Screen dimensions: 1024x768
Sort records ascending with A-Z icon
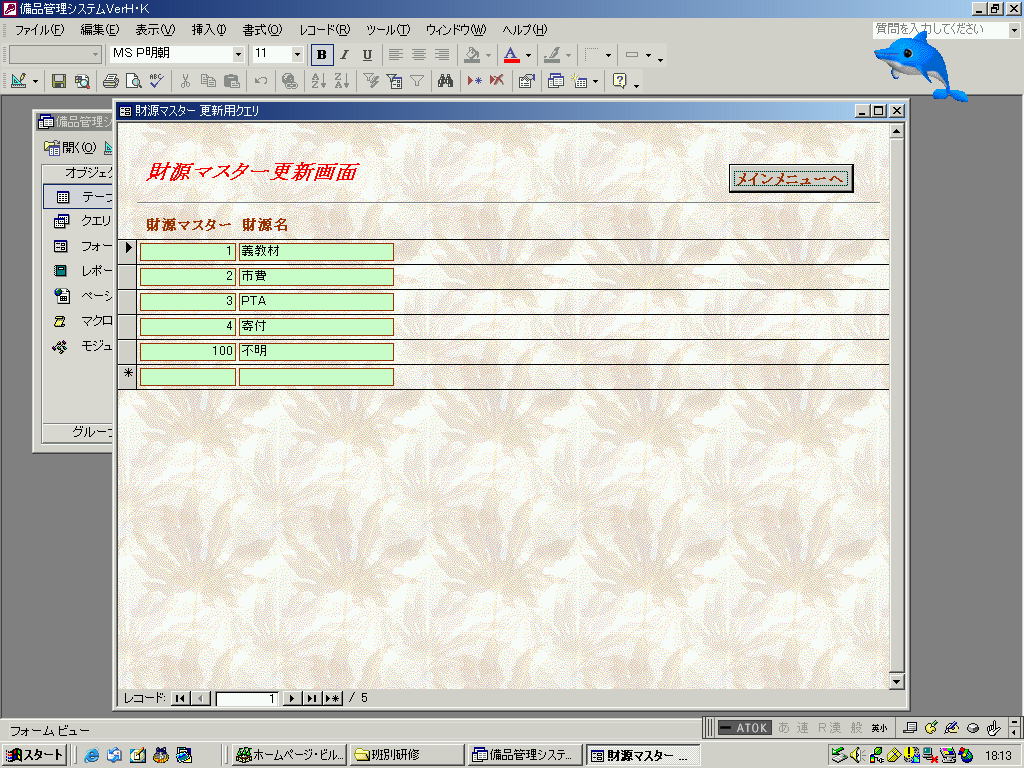[x=319, y=81]
